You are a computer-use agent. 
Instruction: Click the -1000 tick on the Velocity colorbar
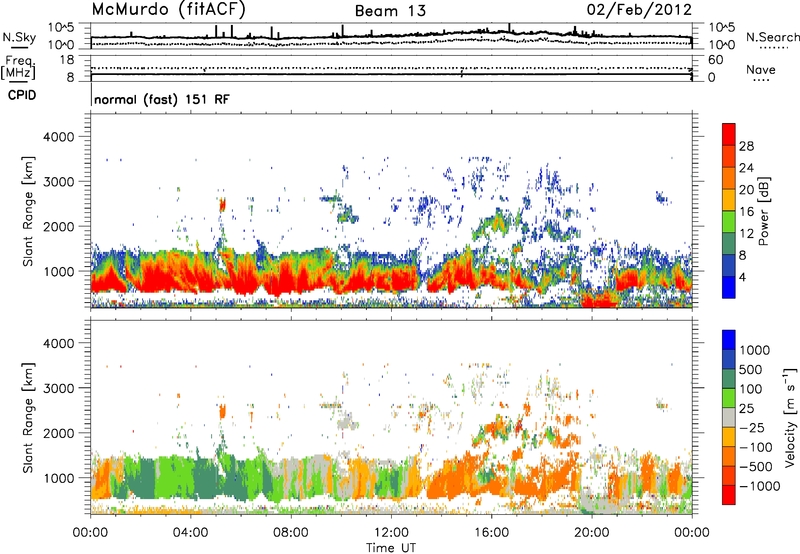point(760,486)
